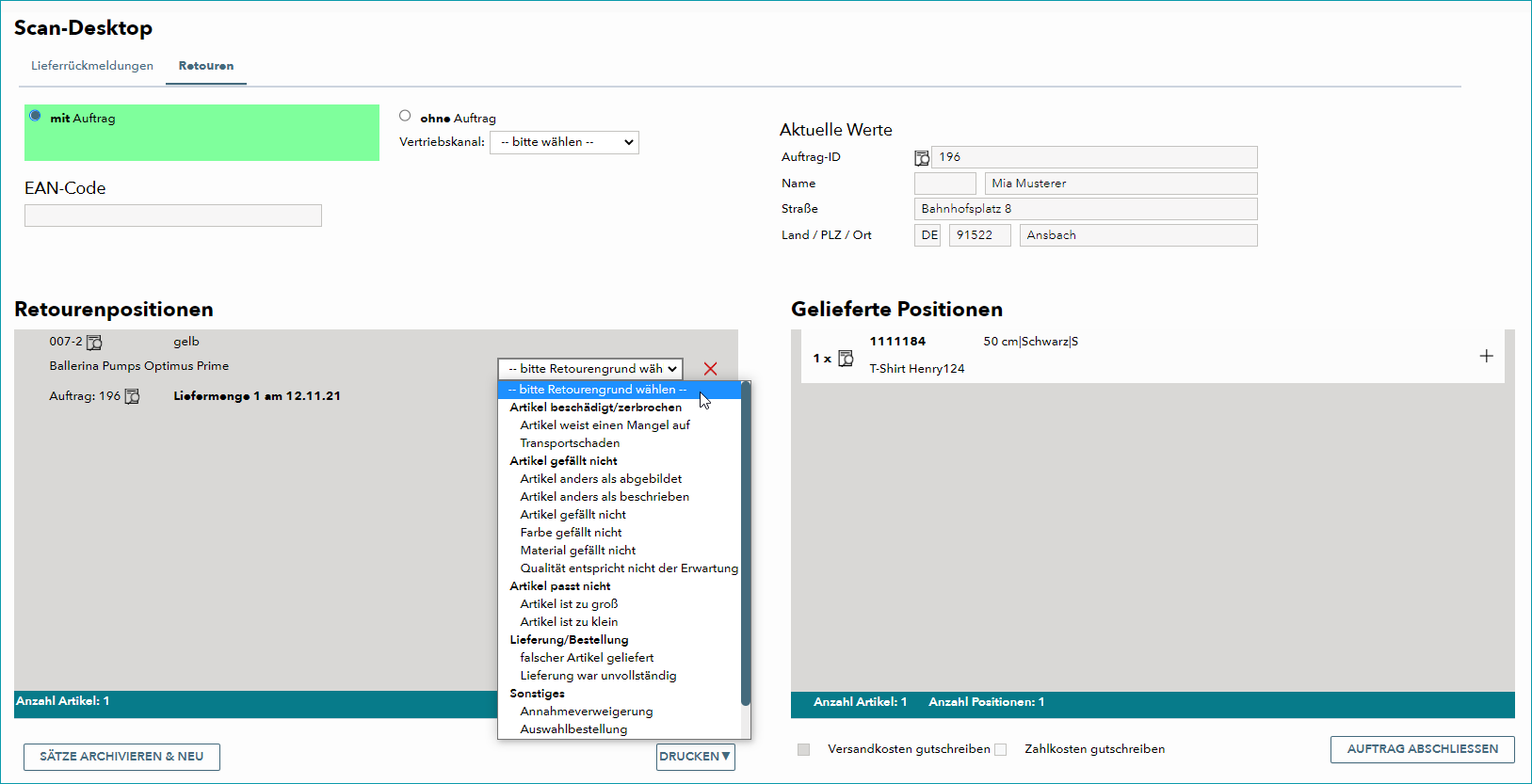The width and height of the screenshot is (1532, 784).
Task: Select the 'mit Auftrag' radio button
Action: pyautogui.click(x=35, y=116)
